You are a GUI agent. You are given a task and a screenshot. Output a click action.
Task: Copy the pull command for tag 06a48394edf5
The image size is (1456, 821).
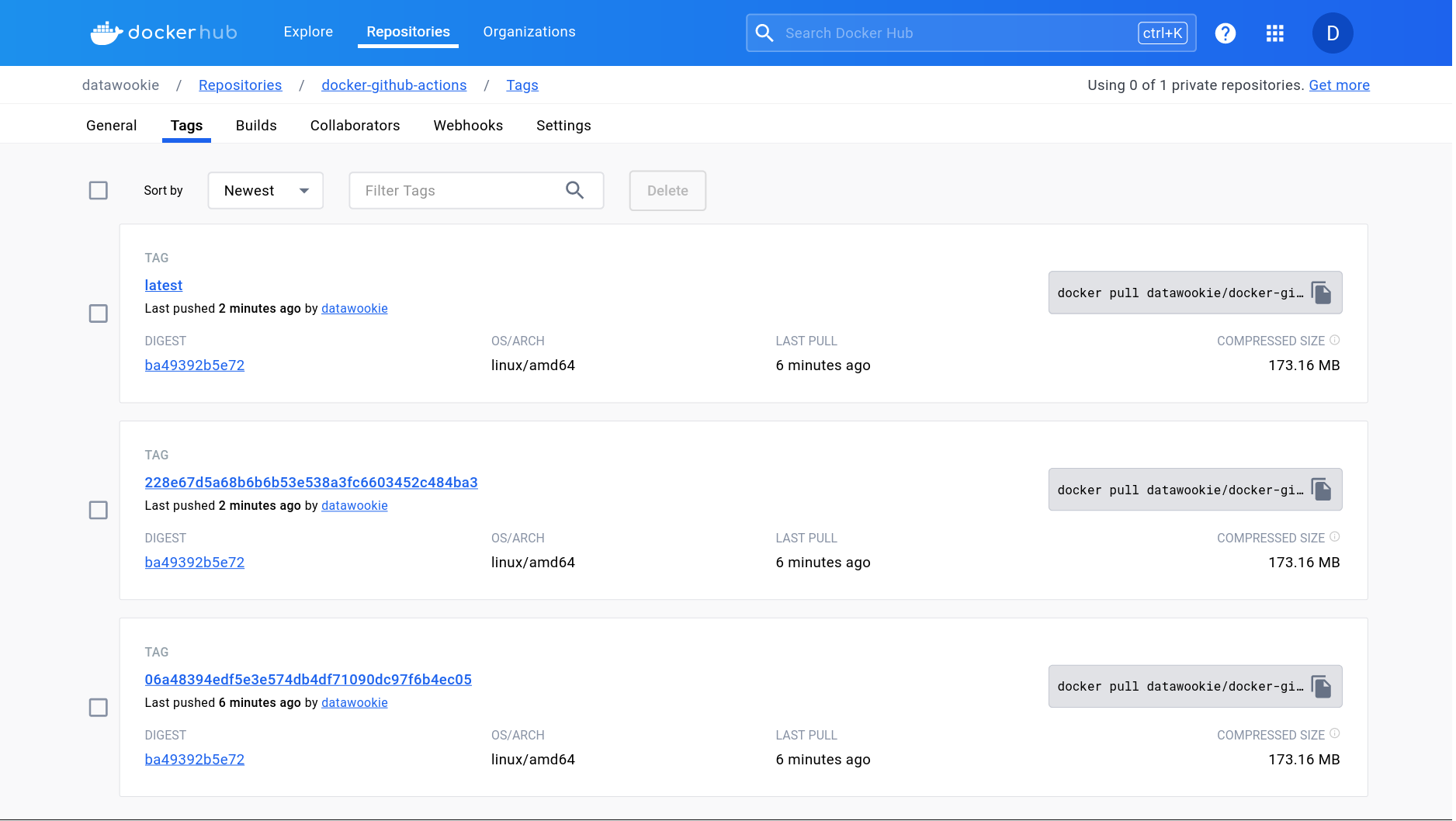(x=1321, y=686)
